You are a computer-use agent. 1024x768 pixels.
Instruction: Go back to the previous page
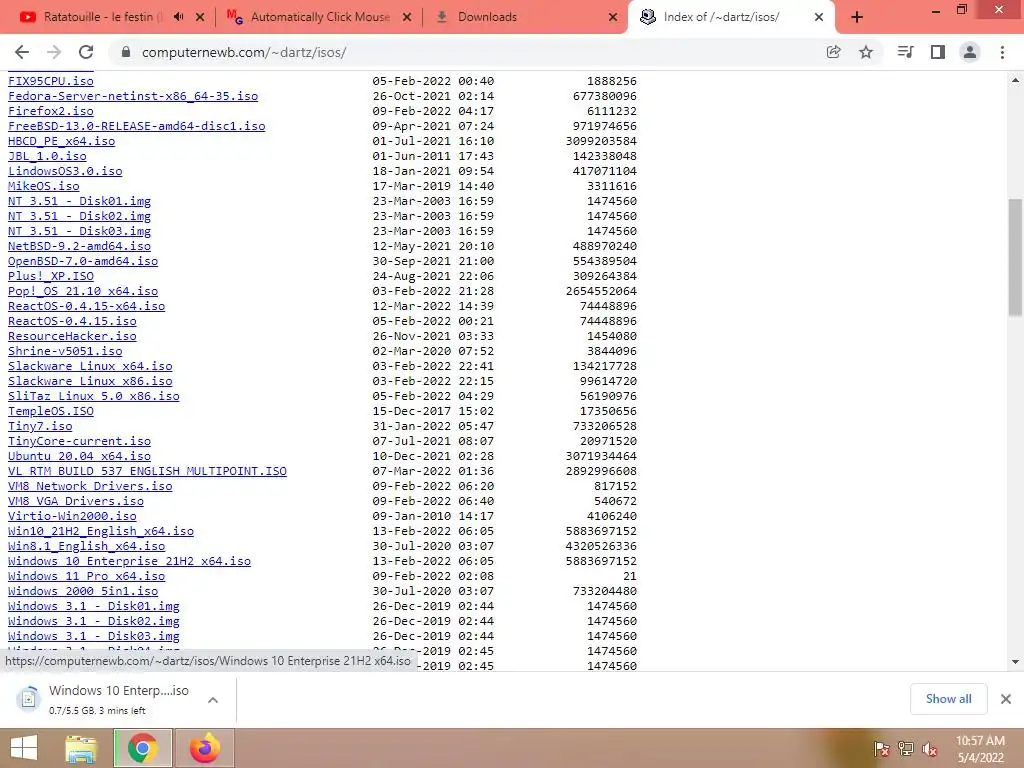tap(22, 52)
